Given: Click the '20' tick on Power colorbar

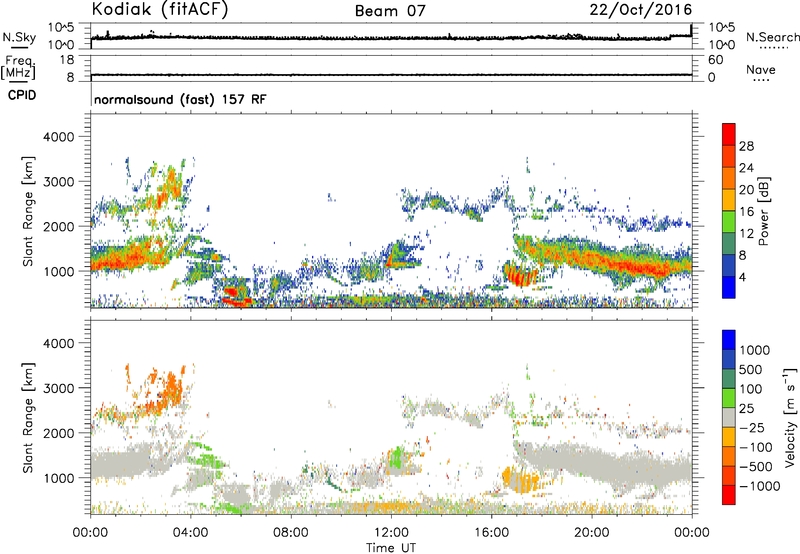Looking at the screenshot, I should 746,190.
